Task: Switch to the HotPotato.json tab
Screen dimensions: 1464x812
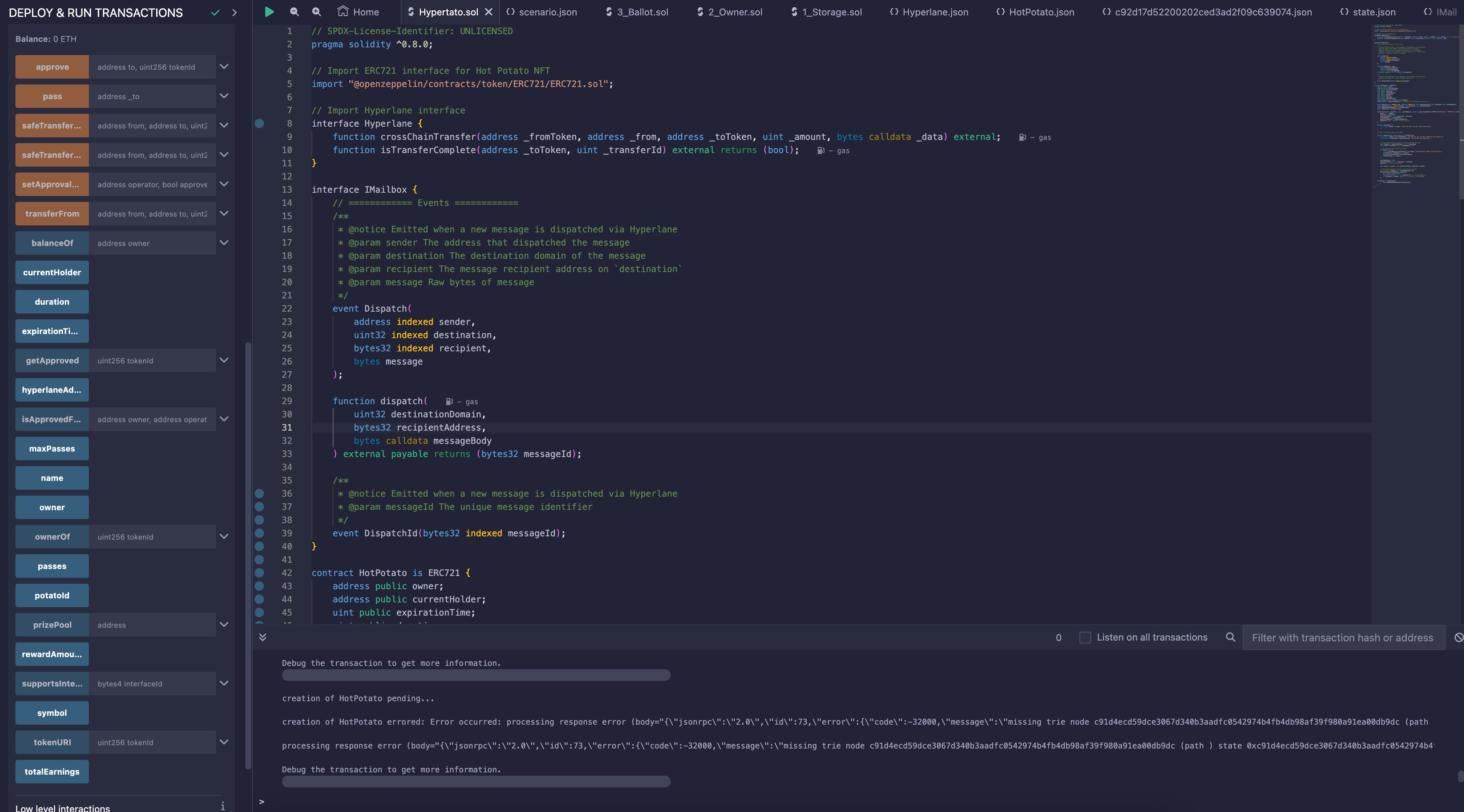Action: pyautogui.click(x=1035, y=12)
